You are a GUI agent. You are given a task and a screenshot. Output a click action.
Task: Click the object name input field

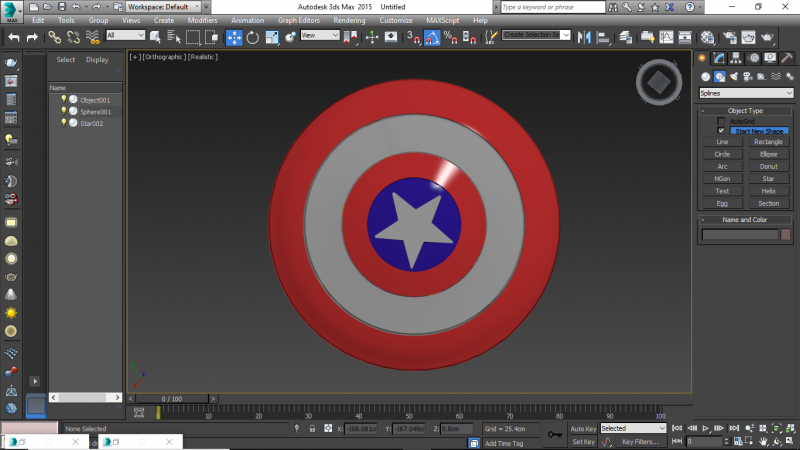click(x=740, y=234)
